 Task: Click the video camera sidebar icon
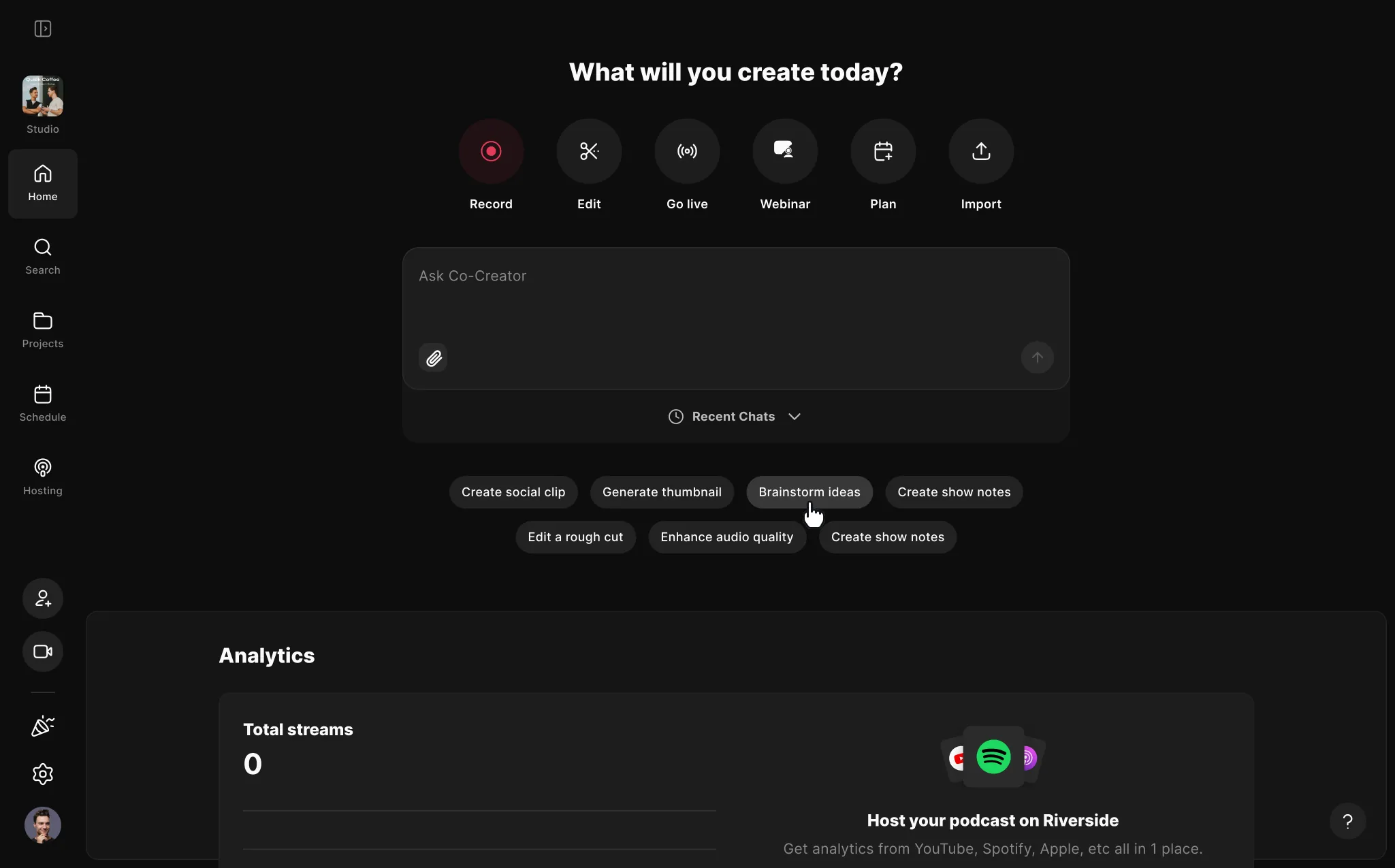tap(43, 652)
